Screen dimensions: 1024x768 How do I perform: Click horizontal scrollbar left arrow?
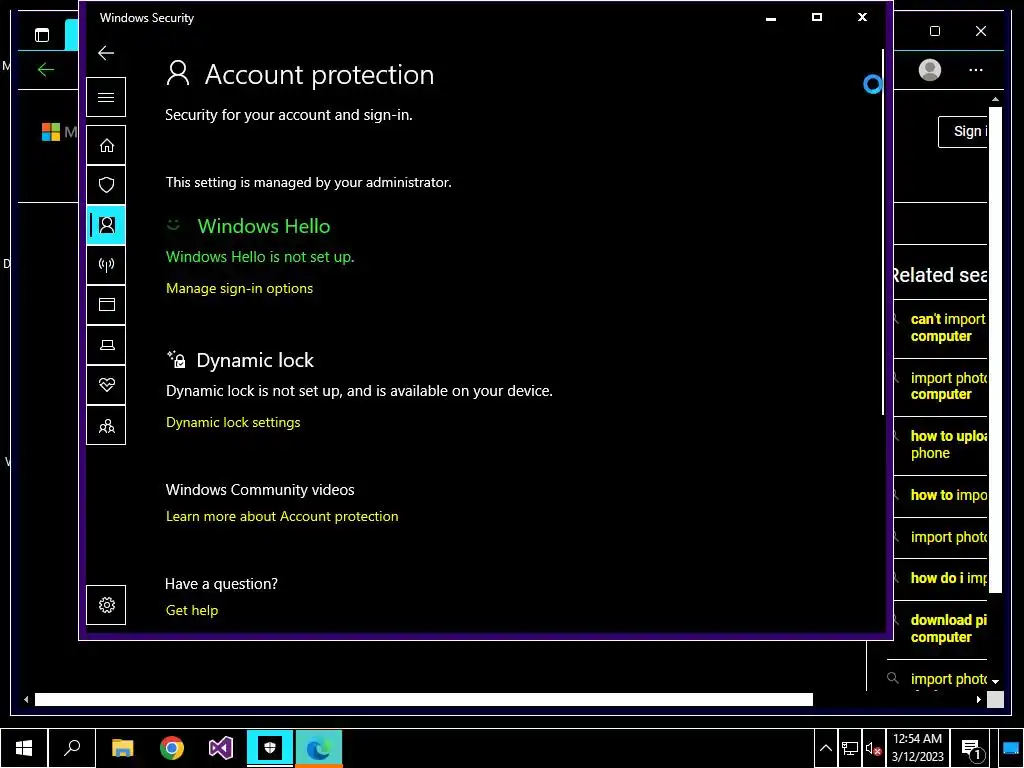[26, 699]
